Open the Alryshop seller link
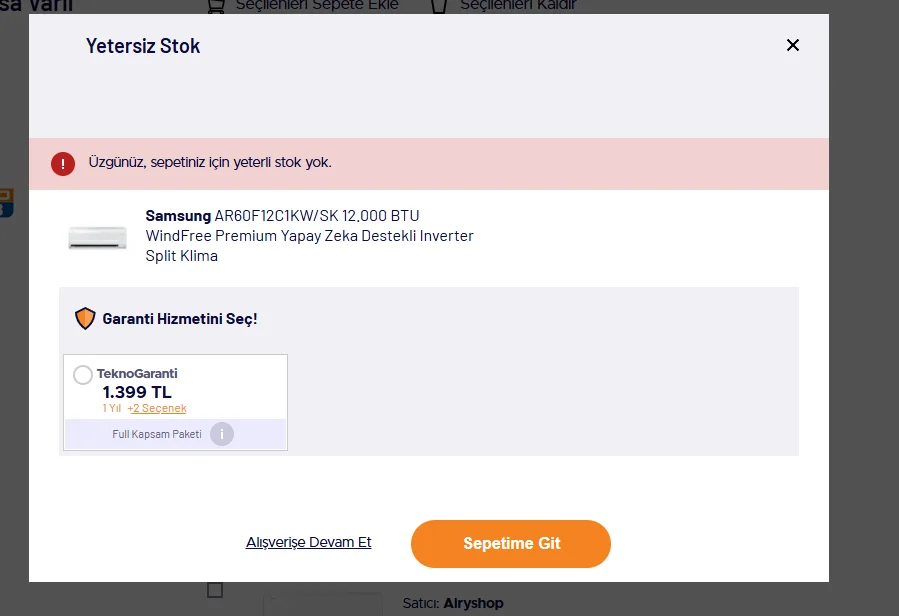This screenshot has width=899, height=616. (x=474, y=603)
